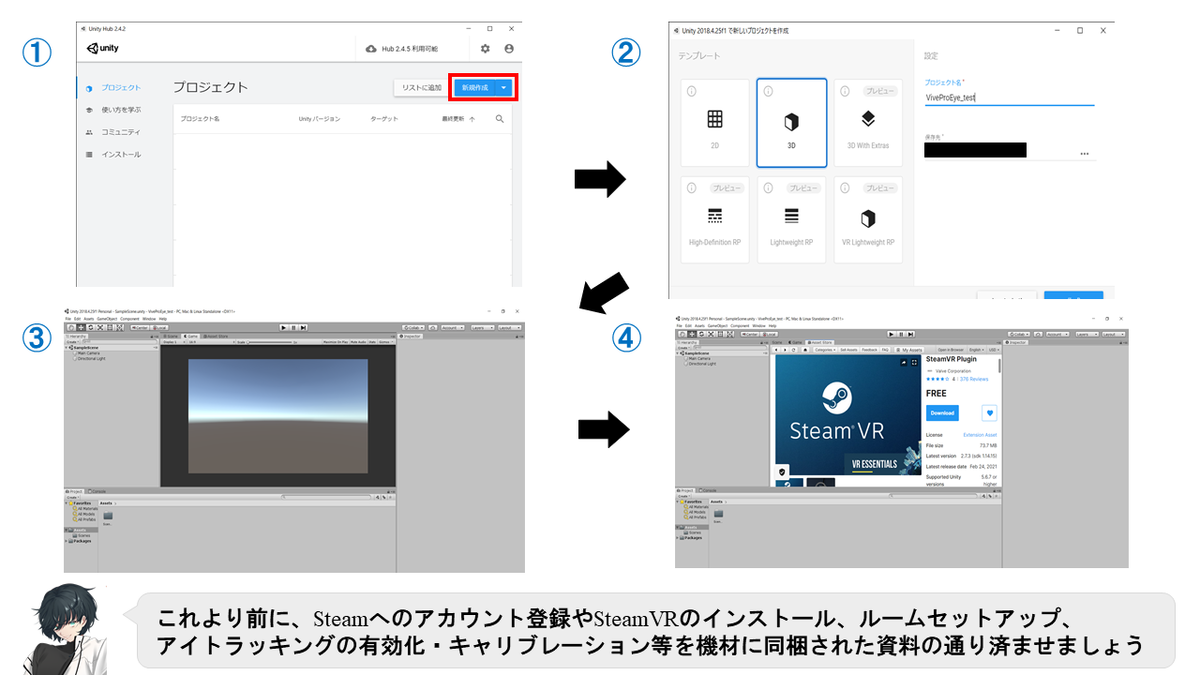
Task: Toggle Local handle mode in Asset Store editor
Action: point(770,334)
